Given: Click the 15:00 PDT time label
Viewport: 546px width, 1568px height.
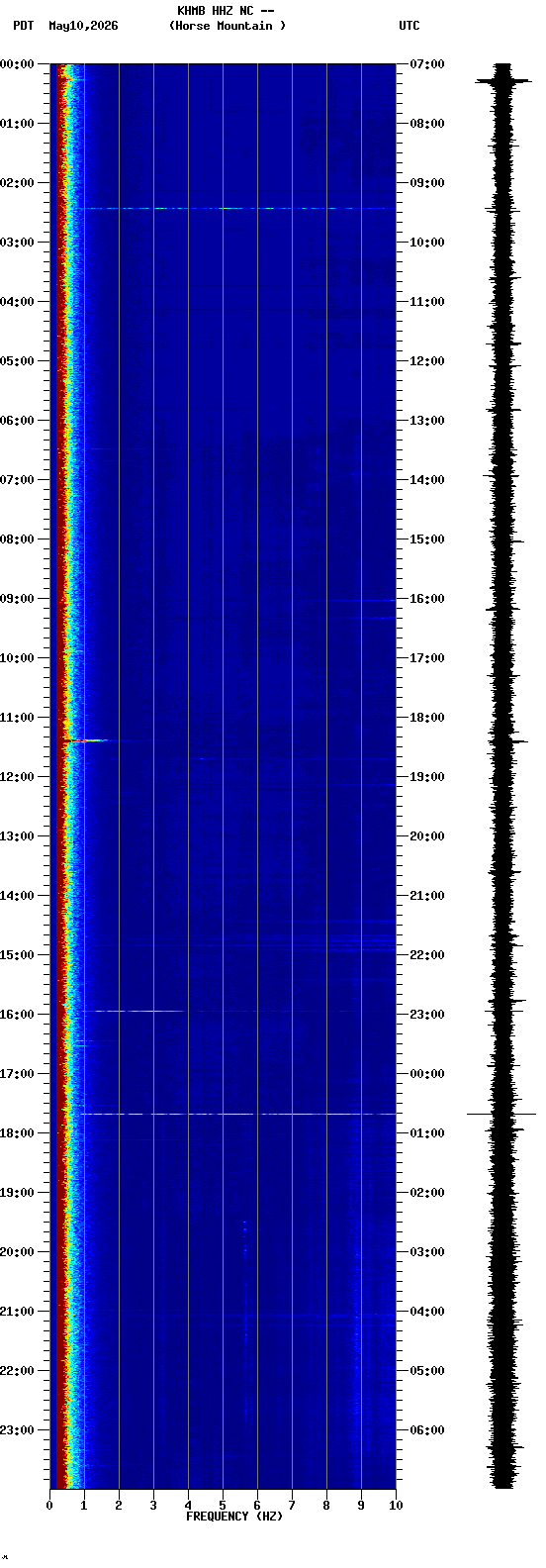Looking at the screenshot, I should (x=17, y=955).
